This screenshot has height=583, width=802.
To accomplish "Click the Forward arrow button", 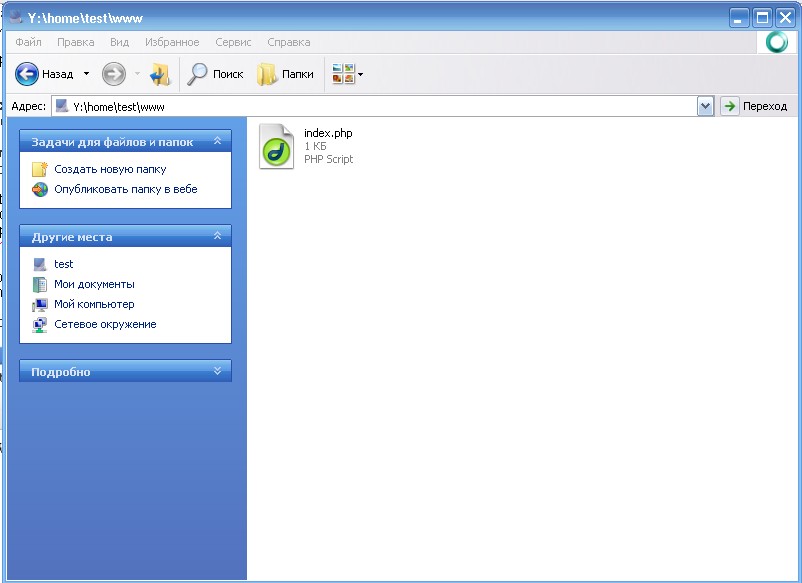I will coord(114,74).
